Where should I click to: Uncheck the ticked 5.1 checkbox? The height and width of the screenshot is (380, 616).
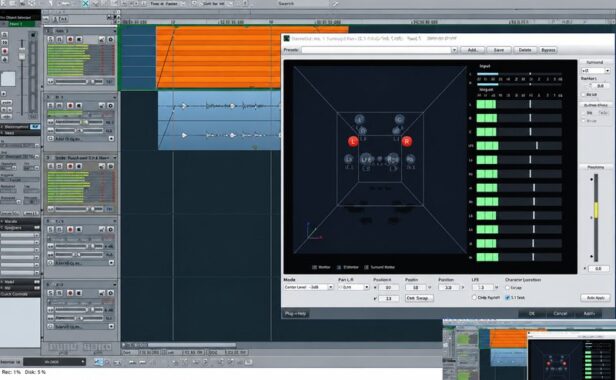(x=507, y=298)
